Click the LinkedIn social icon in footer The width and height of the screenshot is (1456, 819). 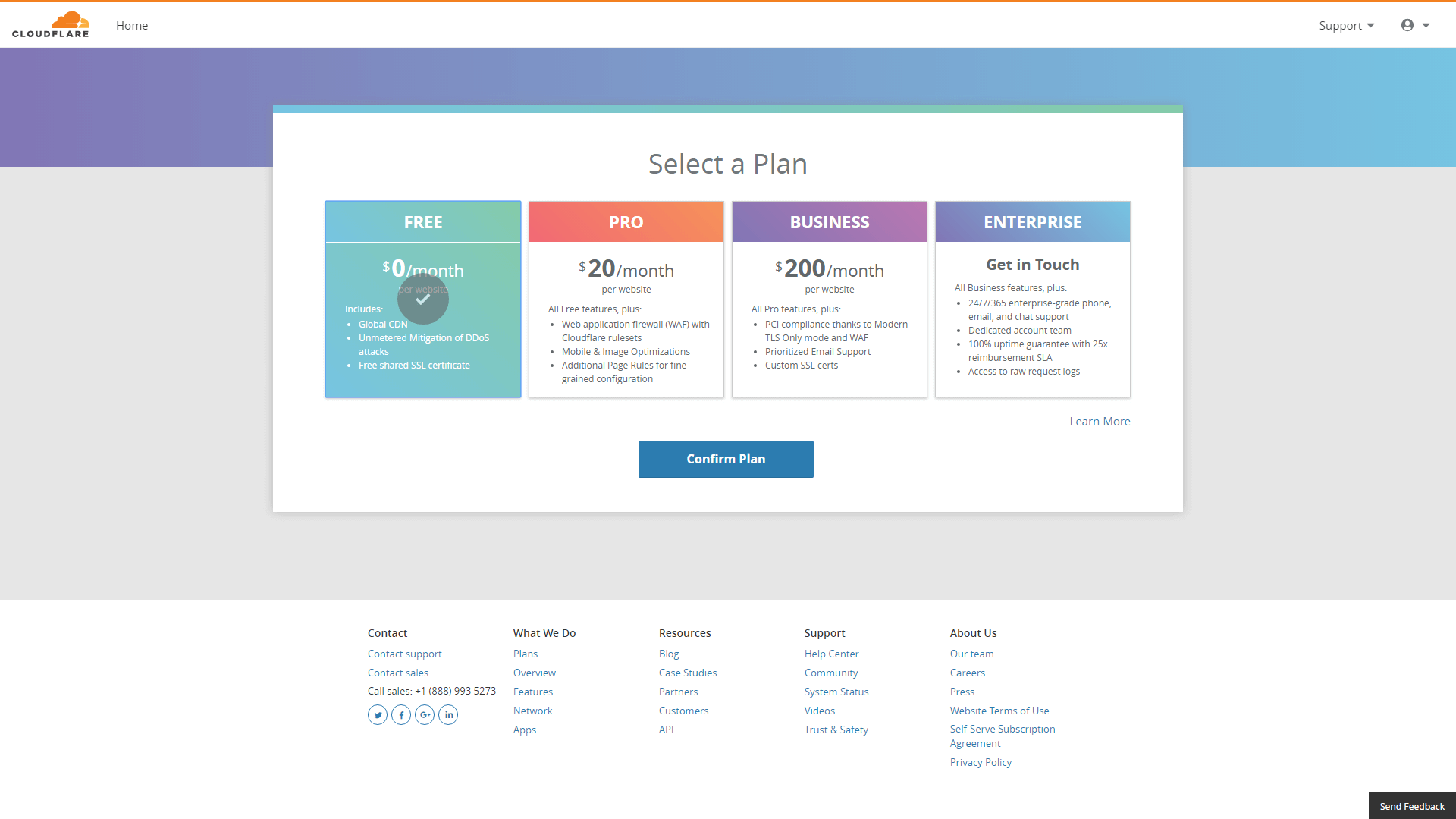(448, 714)
